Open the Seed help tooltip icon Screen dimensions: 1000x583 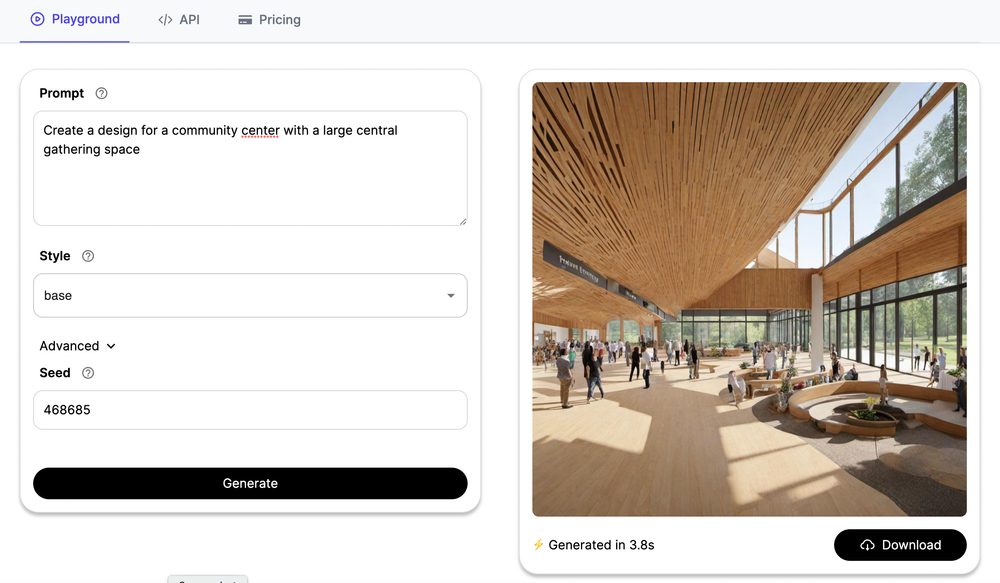click(86, 372)
